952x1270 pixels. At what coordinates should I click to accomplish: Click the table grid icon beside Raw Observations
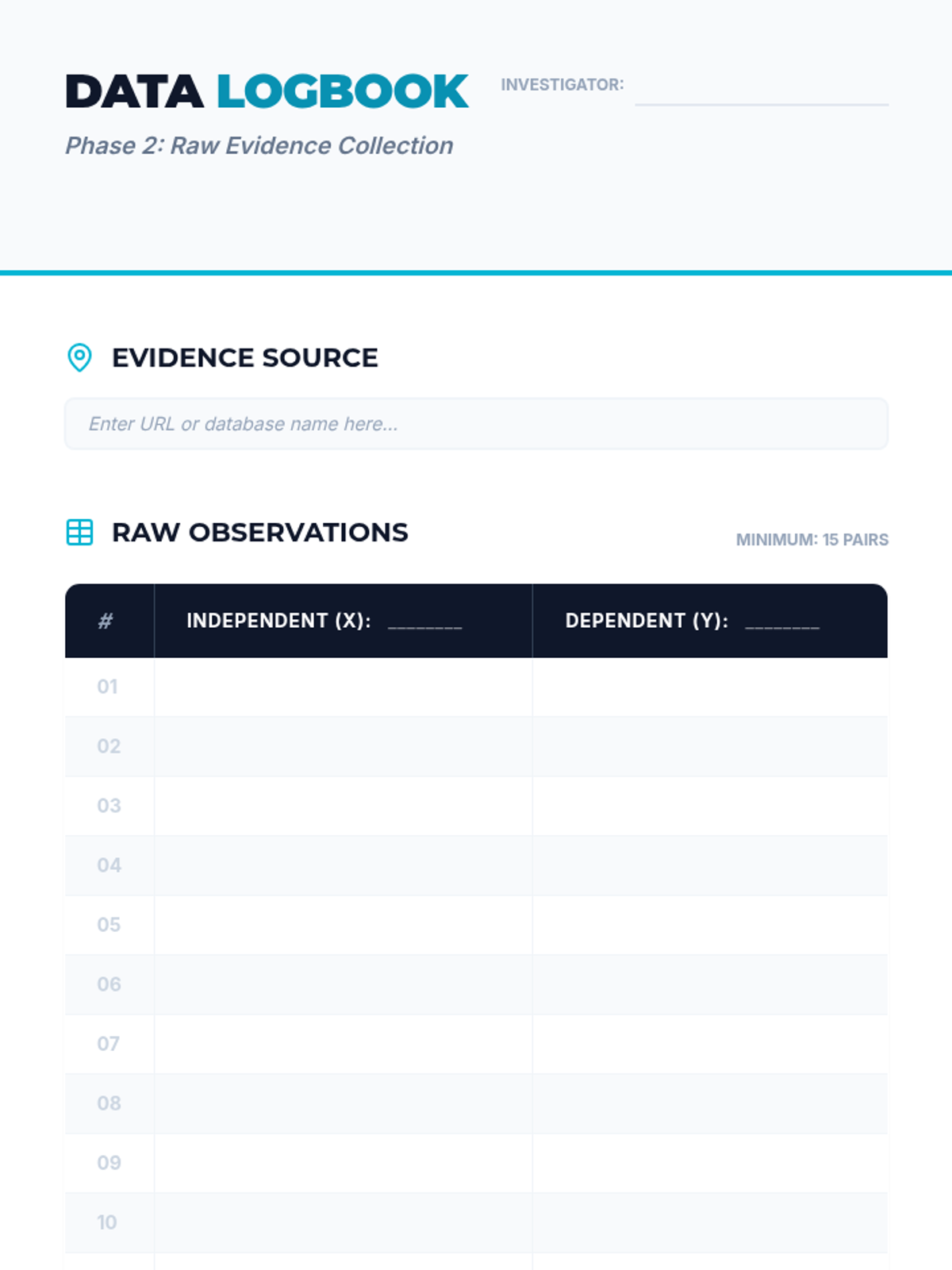pyautogui.click(x=79, y=532)
